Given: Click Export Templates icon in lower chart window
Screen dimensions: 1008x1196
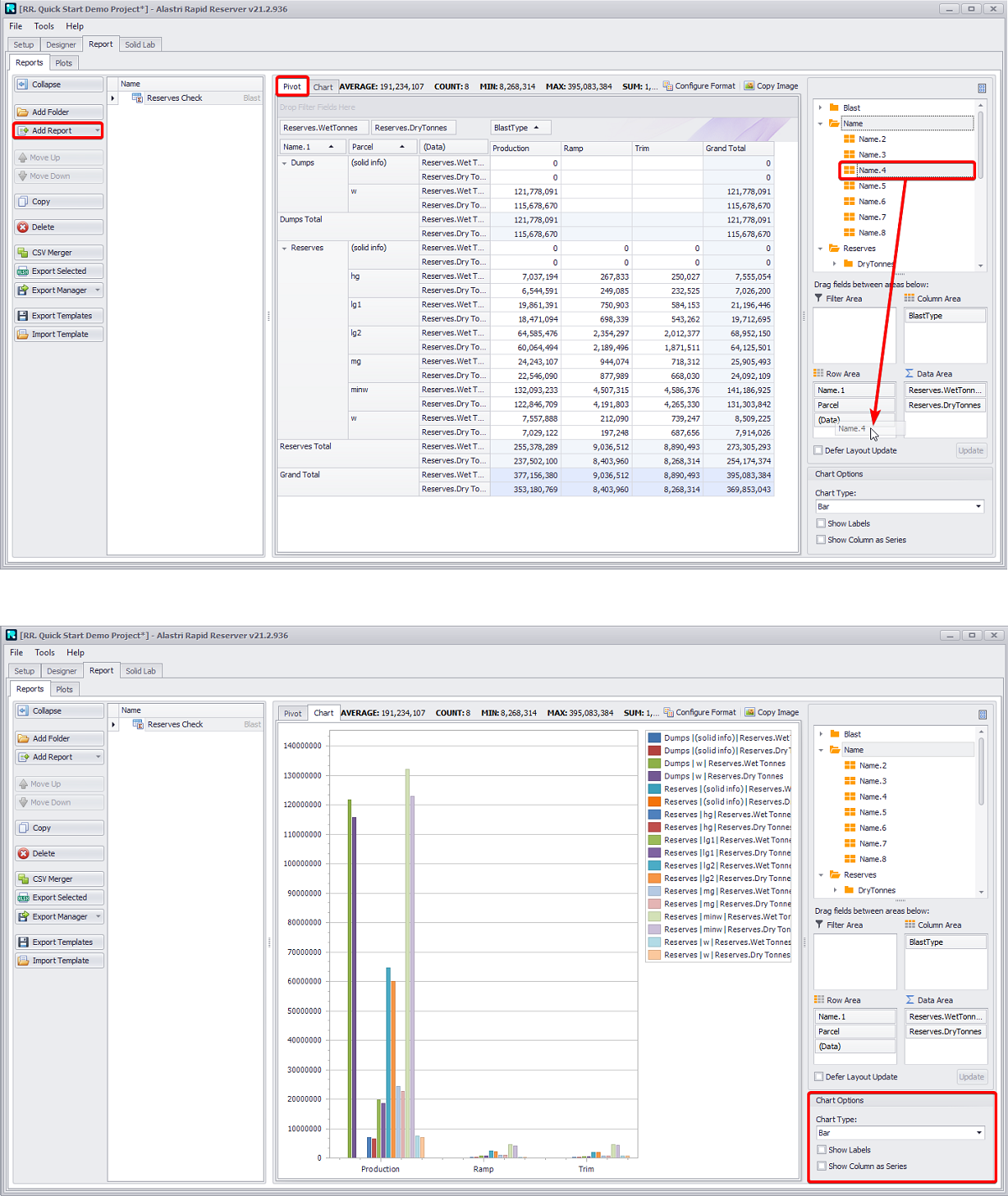Looking at the screenshot, I should (24, 942).
